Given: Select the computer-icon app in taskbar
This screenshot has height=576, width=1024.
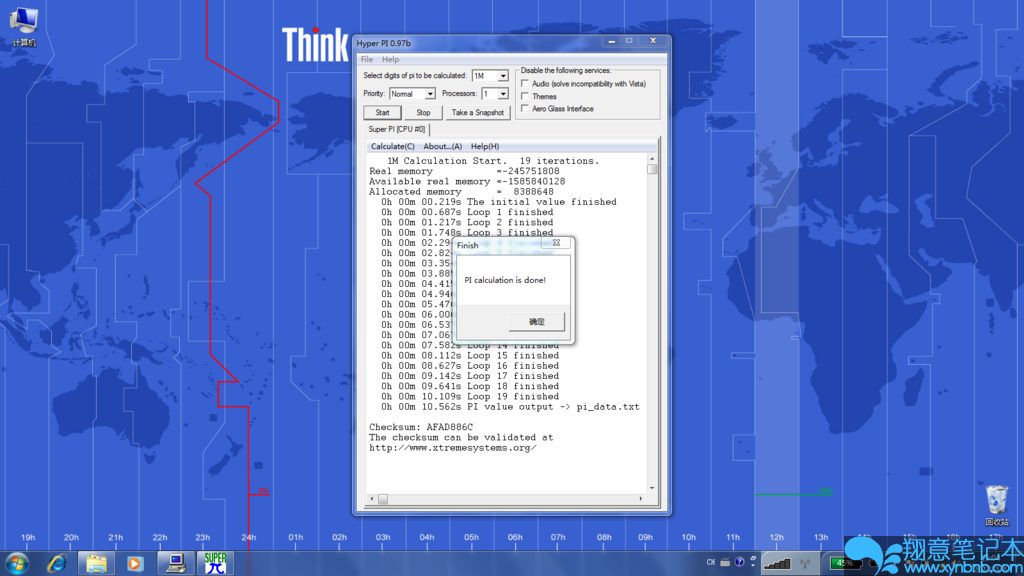Looking at the screenshot, I should click(x=175, y=563).
